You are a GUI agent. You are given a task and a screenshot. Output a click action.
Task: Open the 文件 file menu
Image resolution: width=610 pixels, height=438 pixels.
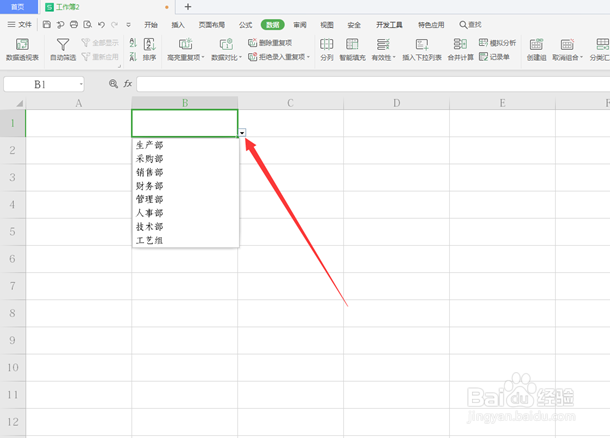[19, 25]
